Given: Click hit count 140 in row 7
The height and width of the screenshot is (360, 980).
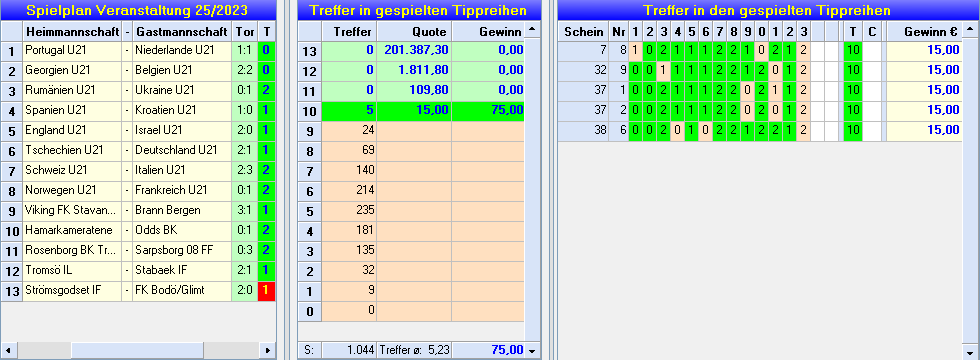Looking at the screenshot, I should (349, 171).
